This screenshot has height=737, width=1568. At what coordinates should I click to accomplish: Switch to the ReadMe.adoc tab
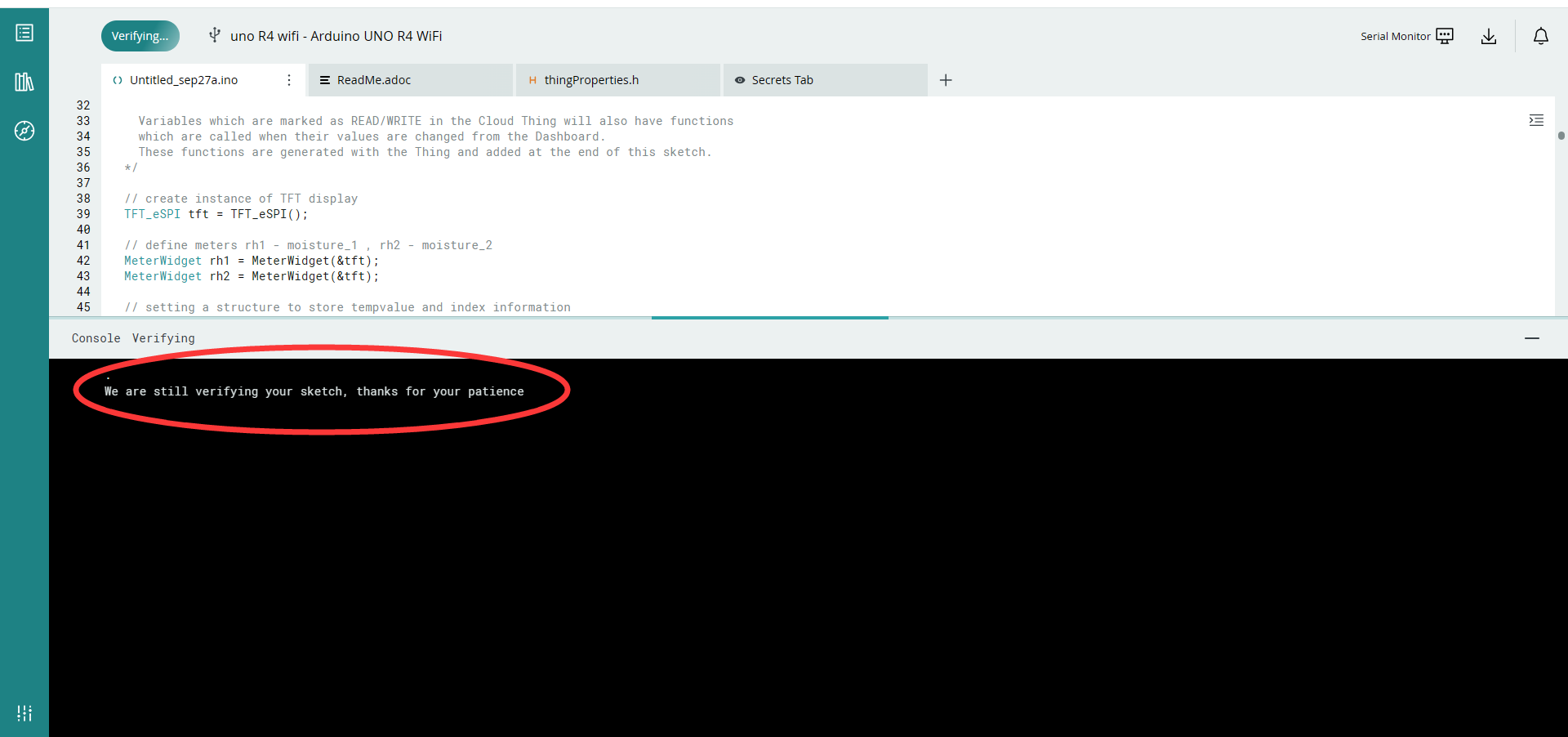[411, 80]
